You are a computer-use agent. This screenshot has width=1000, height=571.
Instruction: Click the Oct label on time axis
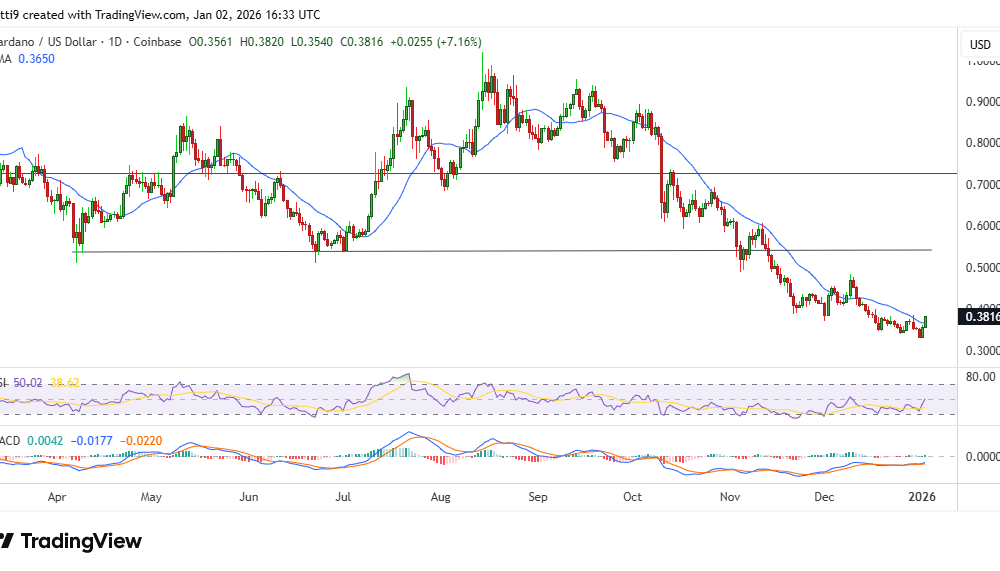[x=632, y=496]
